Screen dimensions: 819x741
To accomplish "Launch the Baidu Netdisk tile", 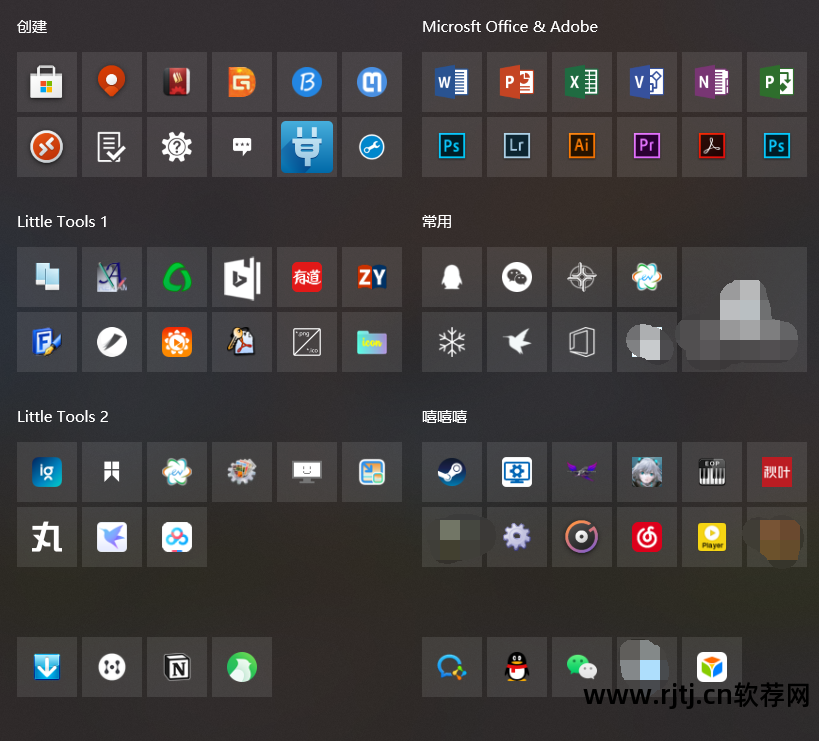I will [x=177, y=537].
